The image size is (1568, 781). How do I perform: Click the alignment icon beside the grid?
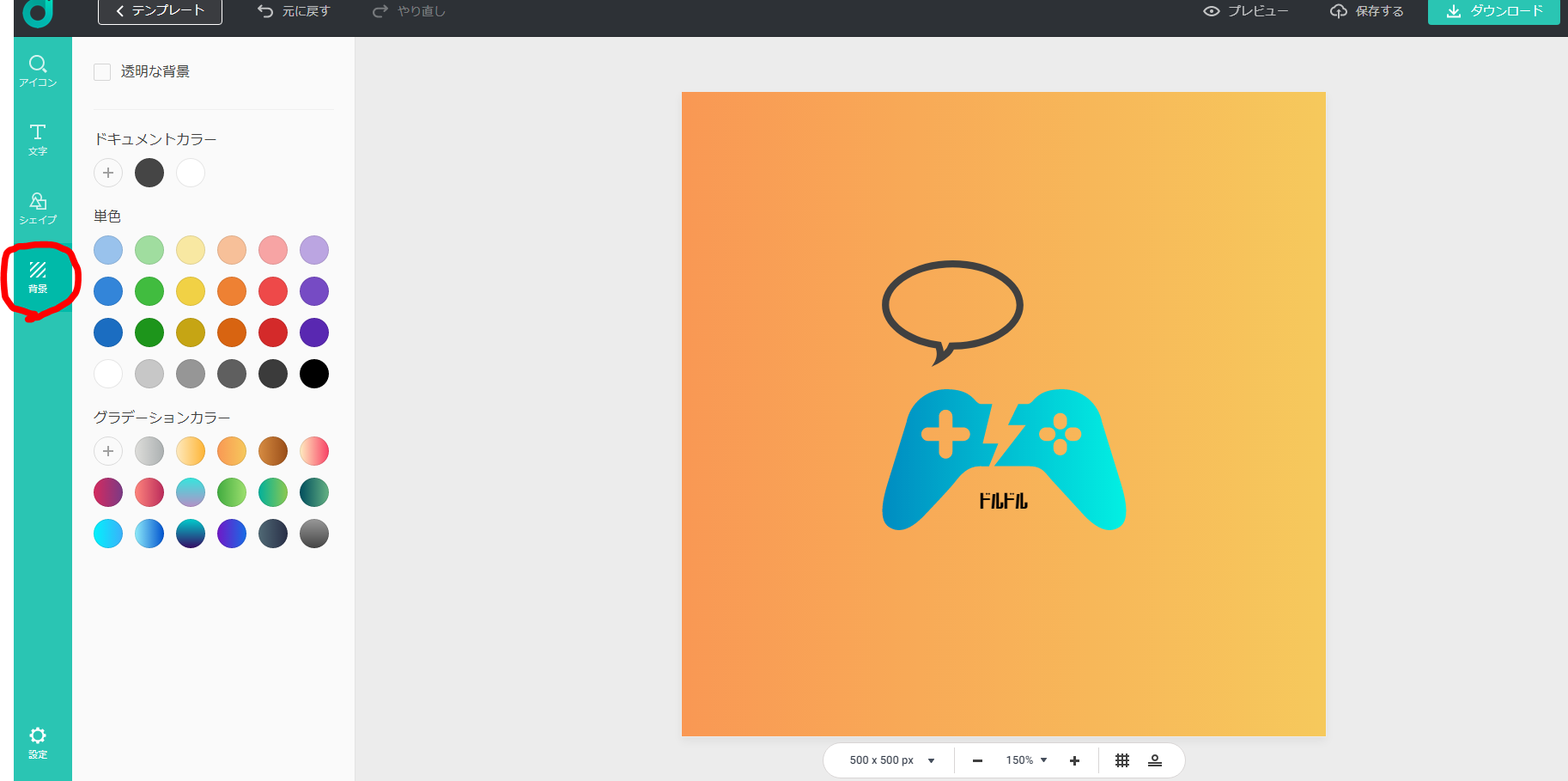(x=1155, y=760)
